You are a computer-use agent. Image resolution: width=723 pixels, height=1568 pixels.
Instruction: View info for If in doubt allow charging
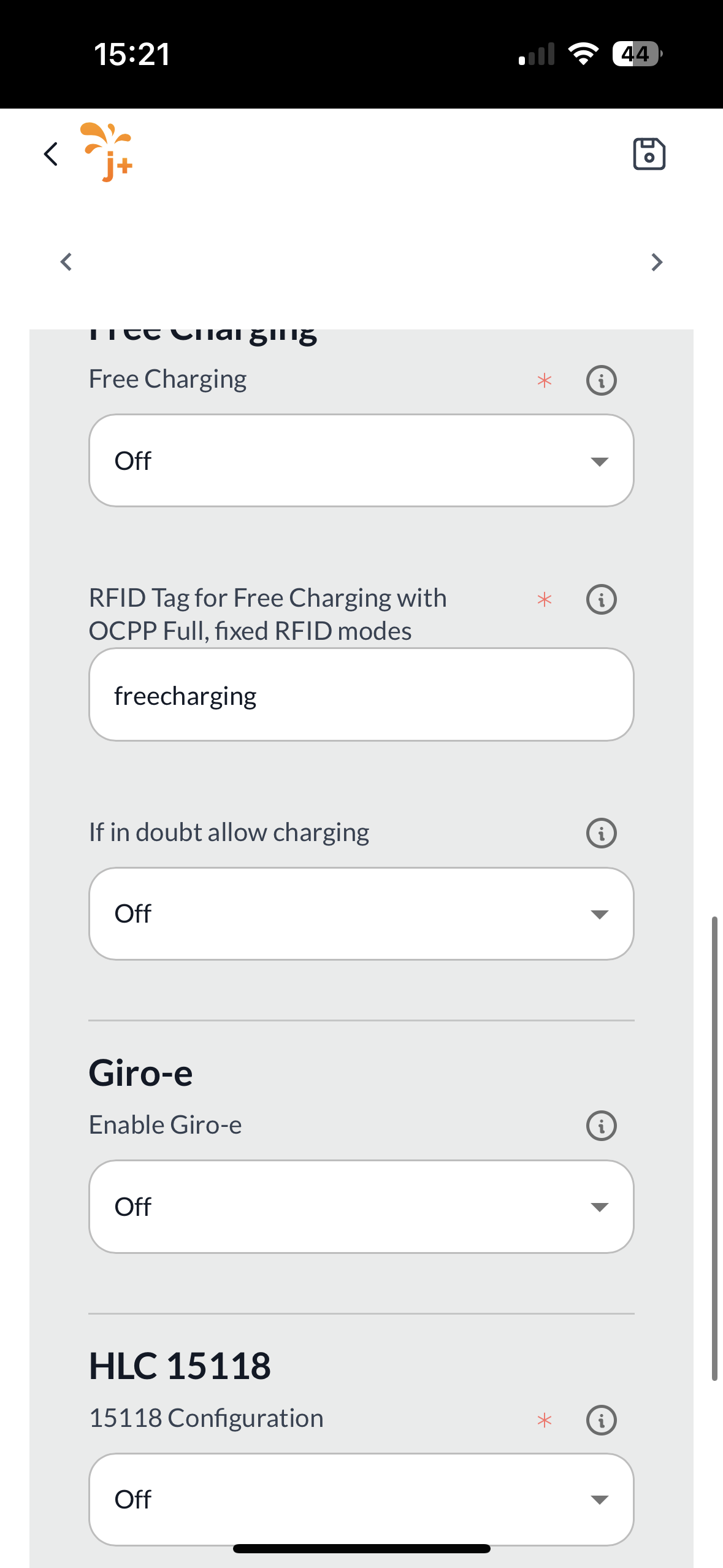coord(601,833)
